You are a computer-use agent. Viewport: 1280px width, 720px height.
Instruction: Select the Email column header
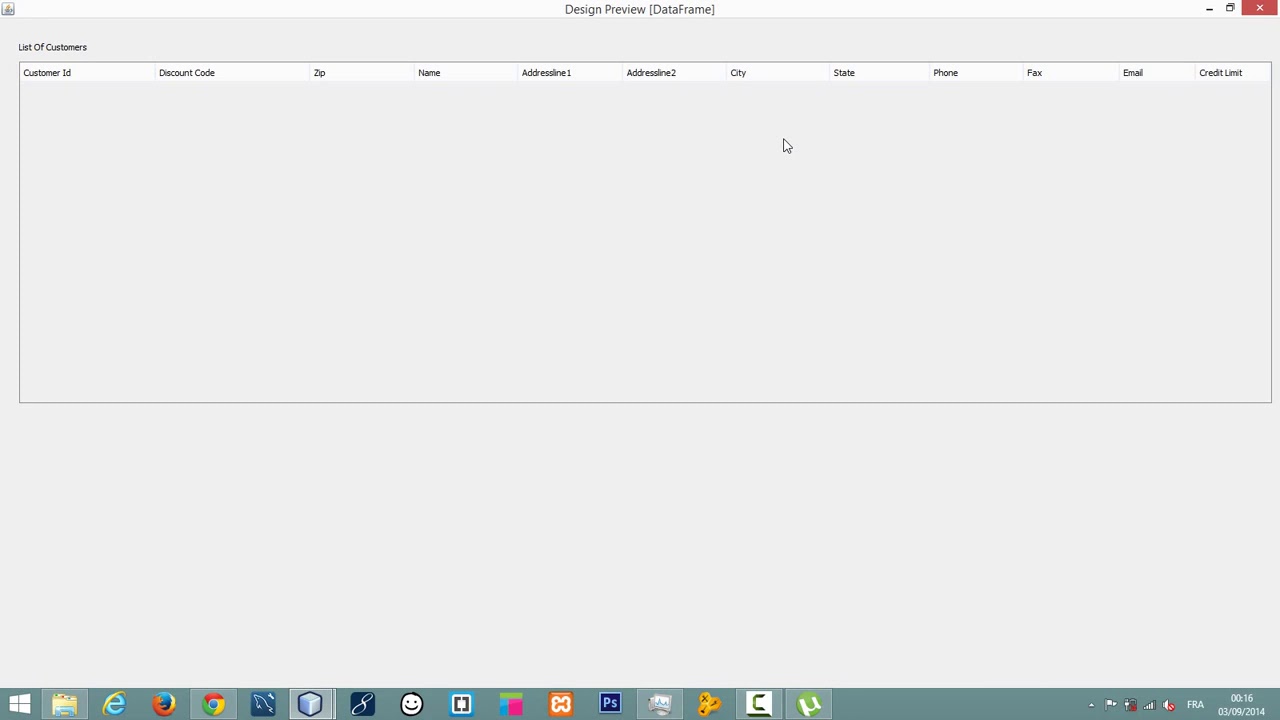pyautogui.click(x=1157, y=73)
